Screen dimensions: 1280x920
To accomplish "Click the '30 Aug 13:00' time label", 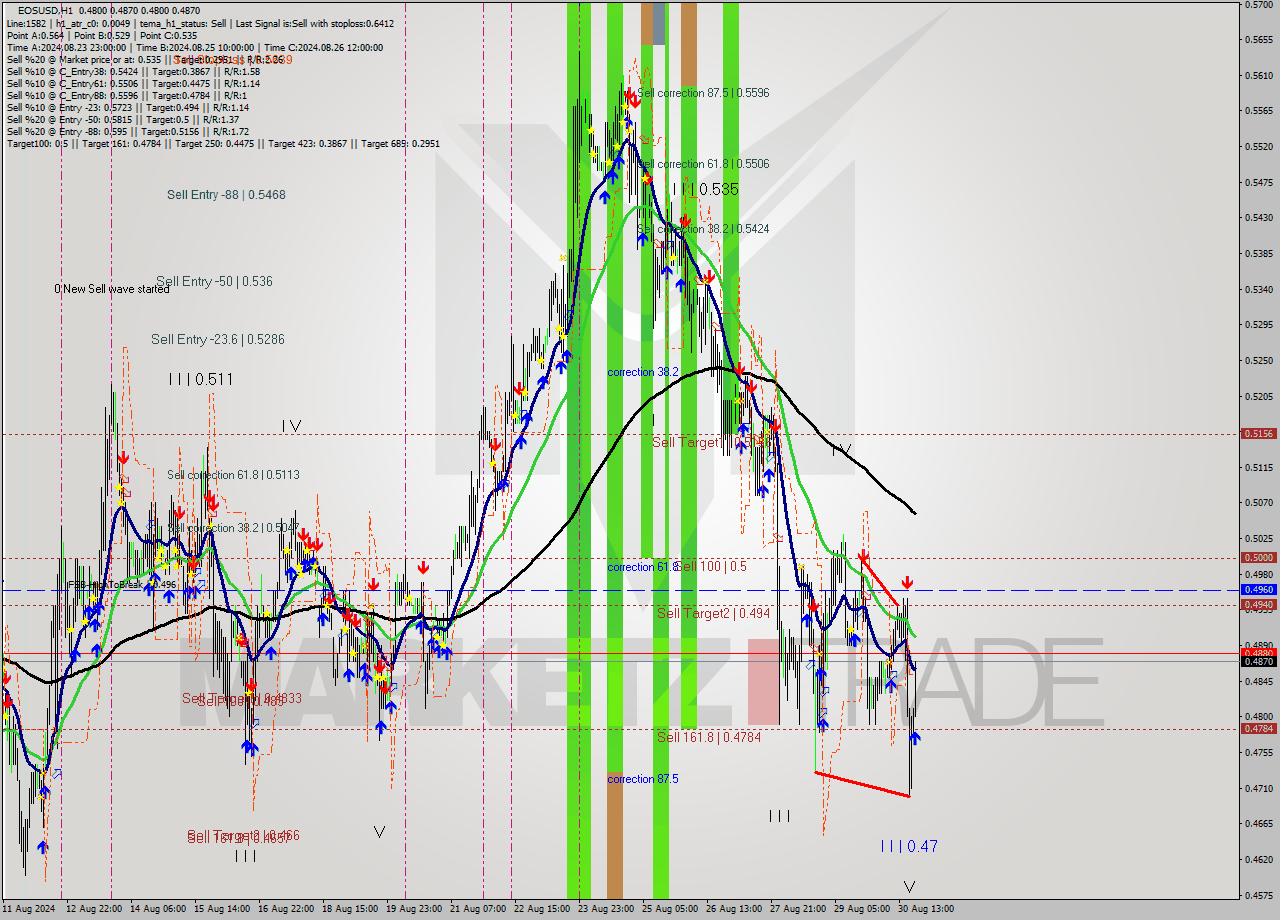I will (x=926, y=909).
